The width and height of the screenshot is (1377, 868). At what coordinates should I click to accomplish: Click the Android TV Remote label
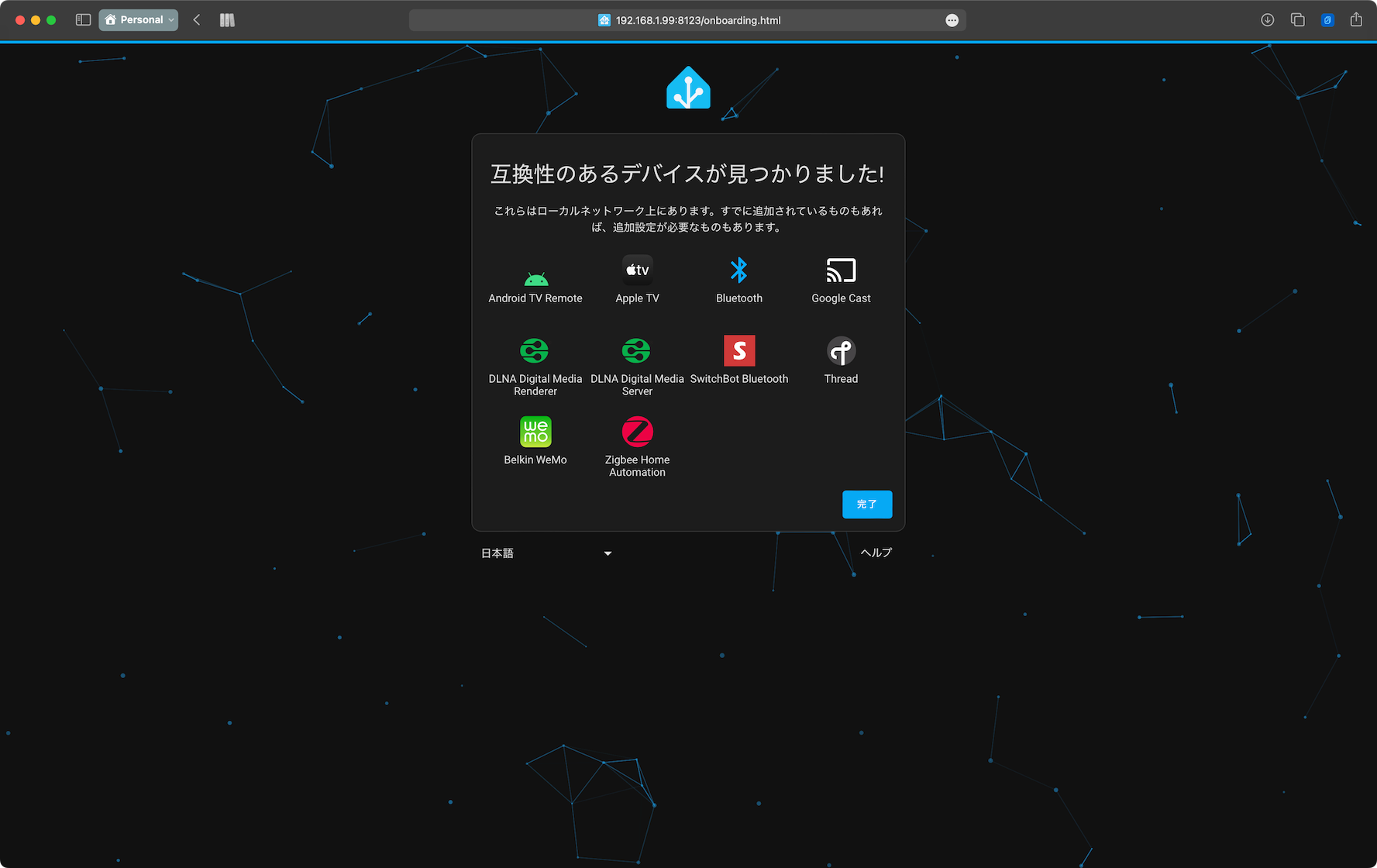pyautogui.click(x=535, y=298)
